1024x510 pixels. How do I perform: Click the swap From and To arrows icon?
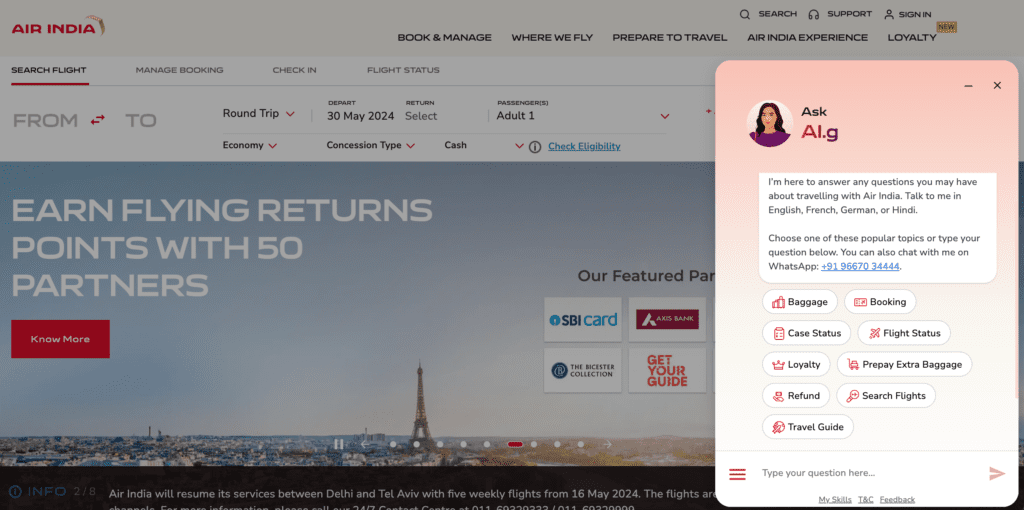coord(97,120)
